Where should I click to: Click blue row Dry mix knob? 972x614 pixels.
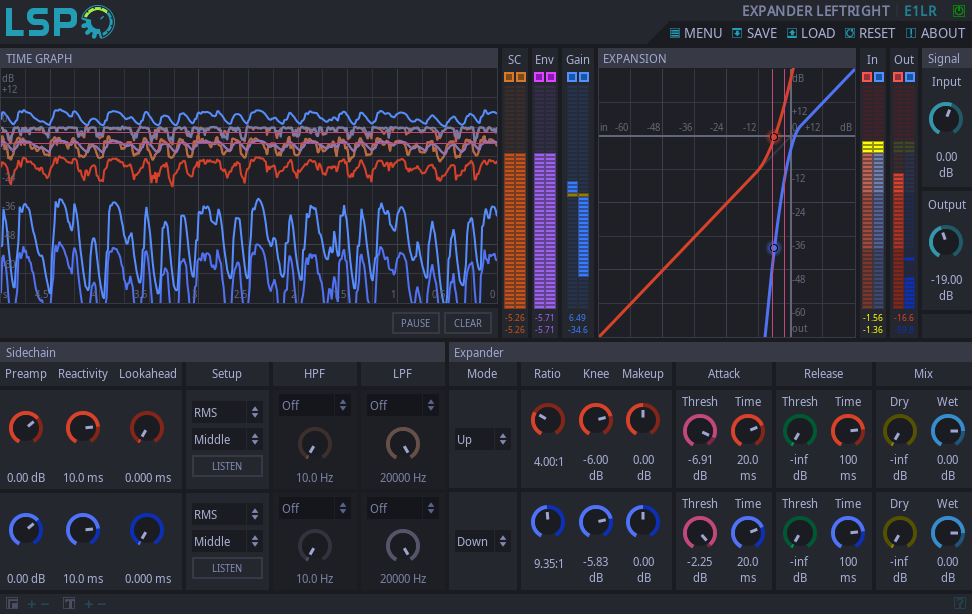coord(899,533)
